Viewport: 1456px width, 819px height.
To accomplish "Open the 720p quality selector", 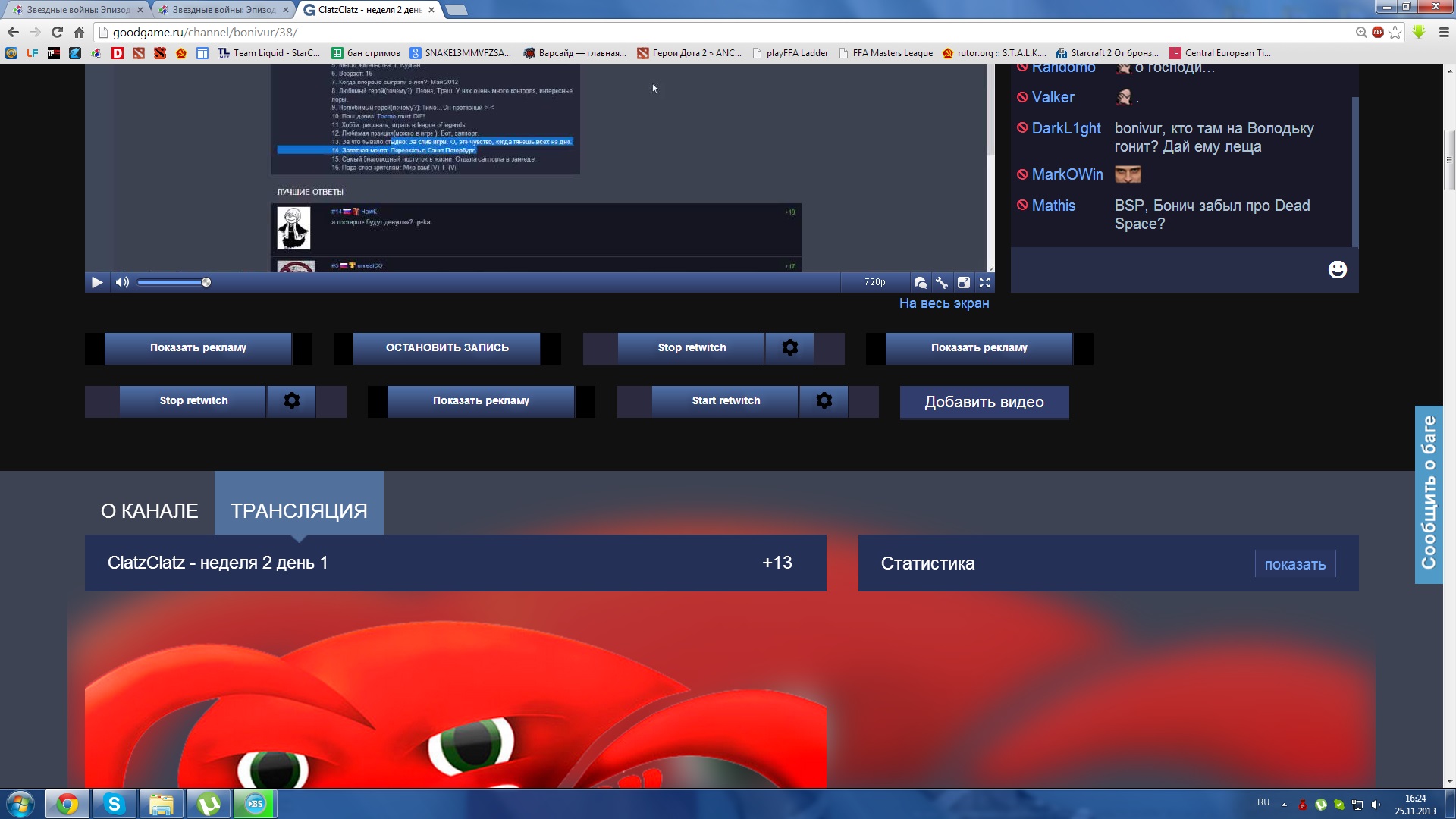I will [x=874, y=282].
